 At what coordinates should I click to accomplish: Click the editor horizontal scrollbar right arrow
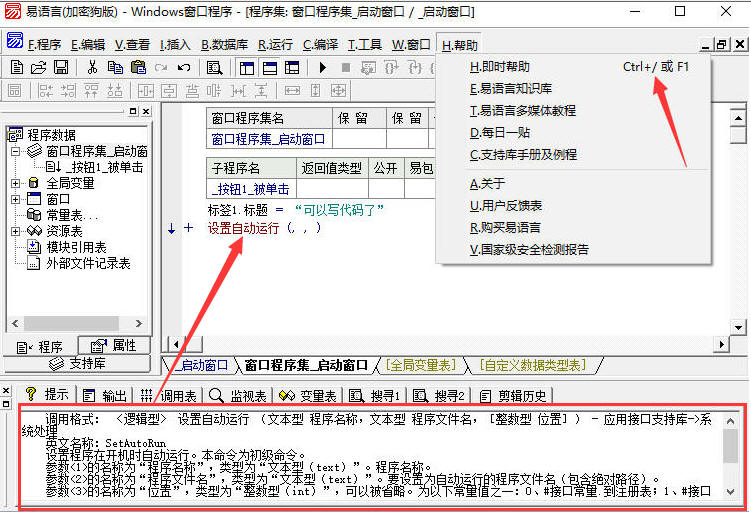(722, 344)
